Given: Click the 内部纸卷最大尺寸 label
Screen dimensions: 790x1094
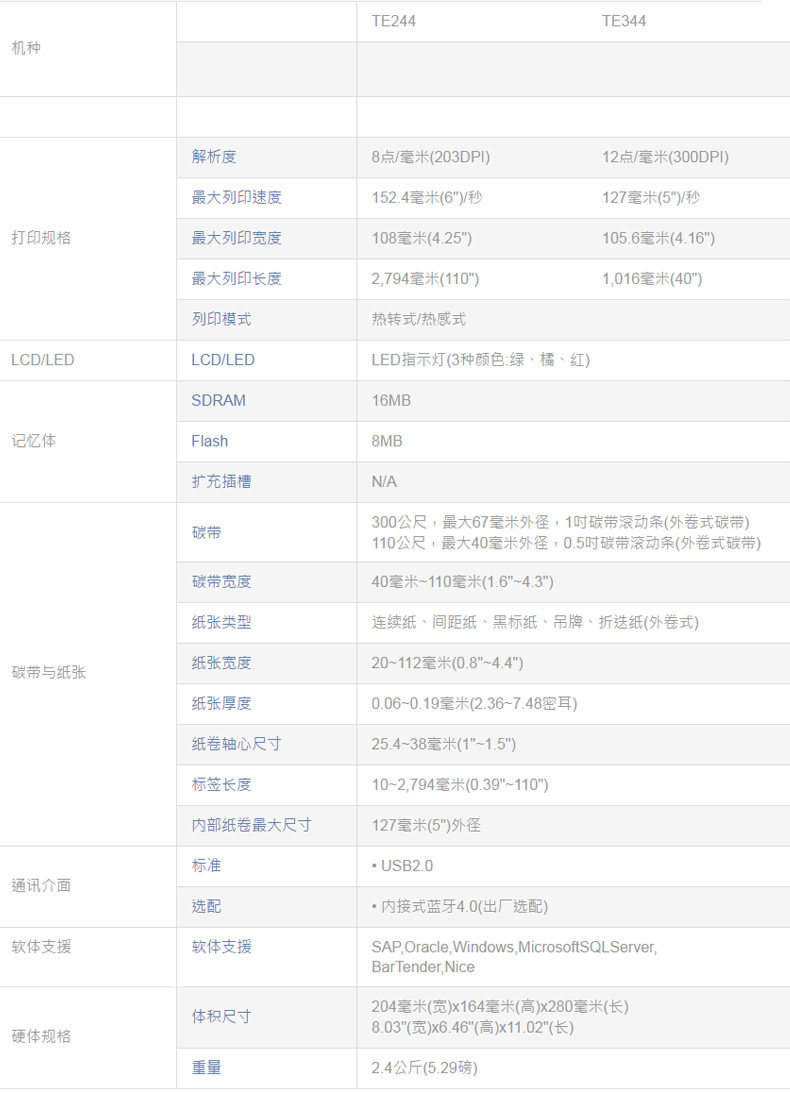Looking at the screenshot, I should [251, 825].
